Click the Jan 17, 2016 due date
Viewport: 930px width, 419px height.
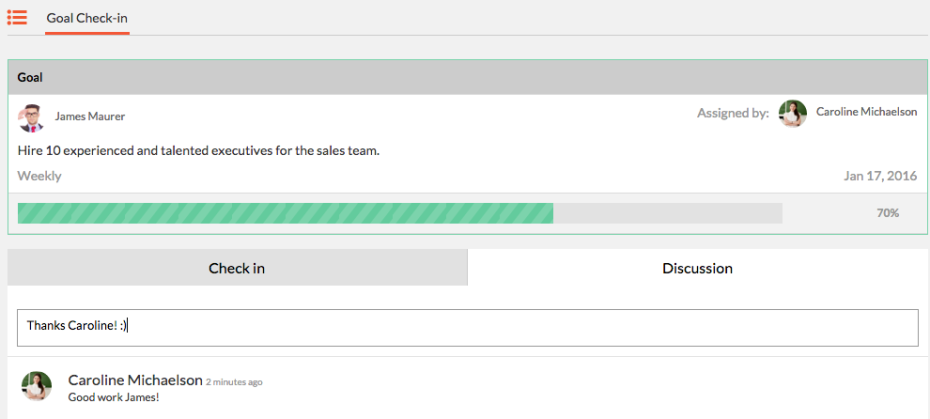[x=880, y=176]
